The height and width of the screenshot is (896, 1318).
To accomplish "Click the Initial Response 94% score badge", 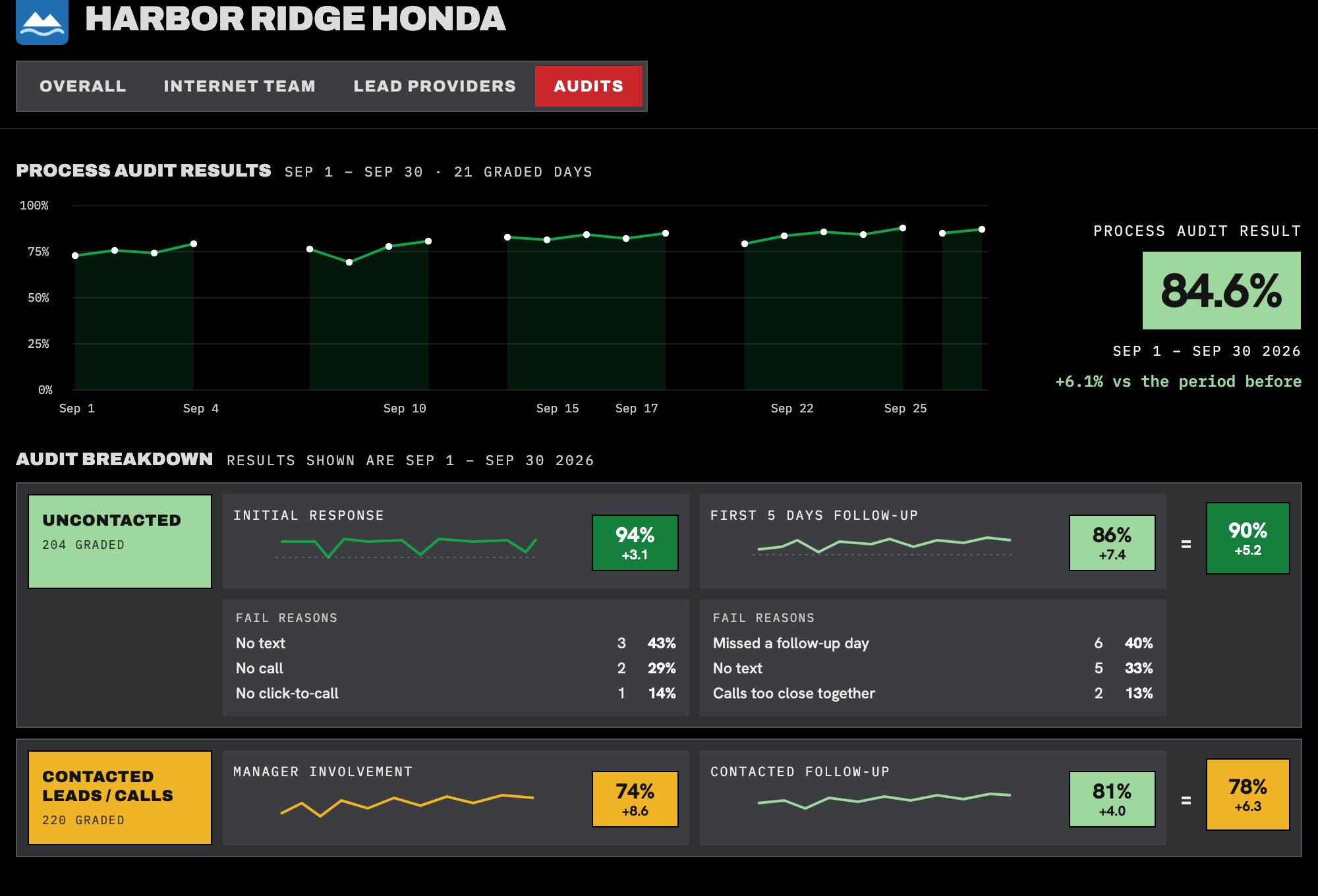I will [x=635, y=543].
